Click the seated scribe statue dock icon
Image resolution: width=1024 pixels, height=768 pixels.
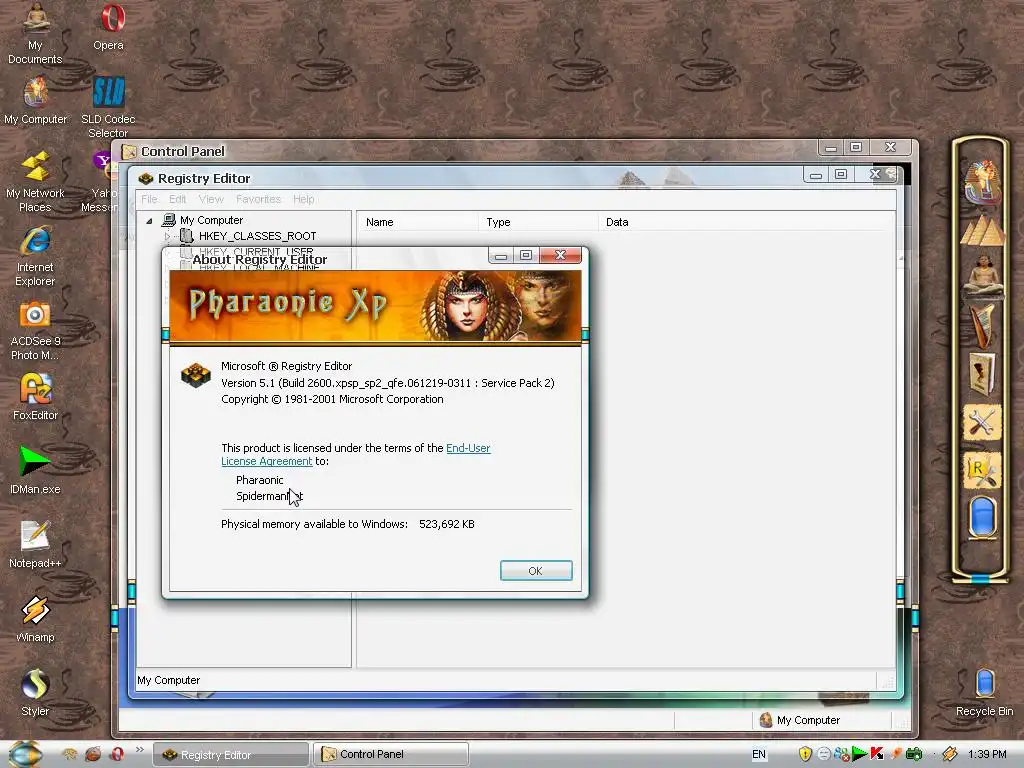[x=984, y=277]
